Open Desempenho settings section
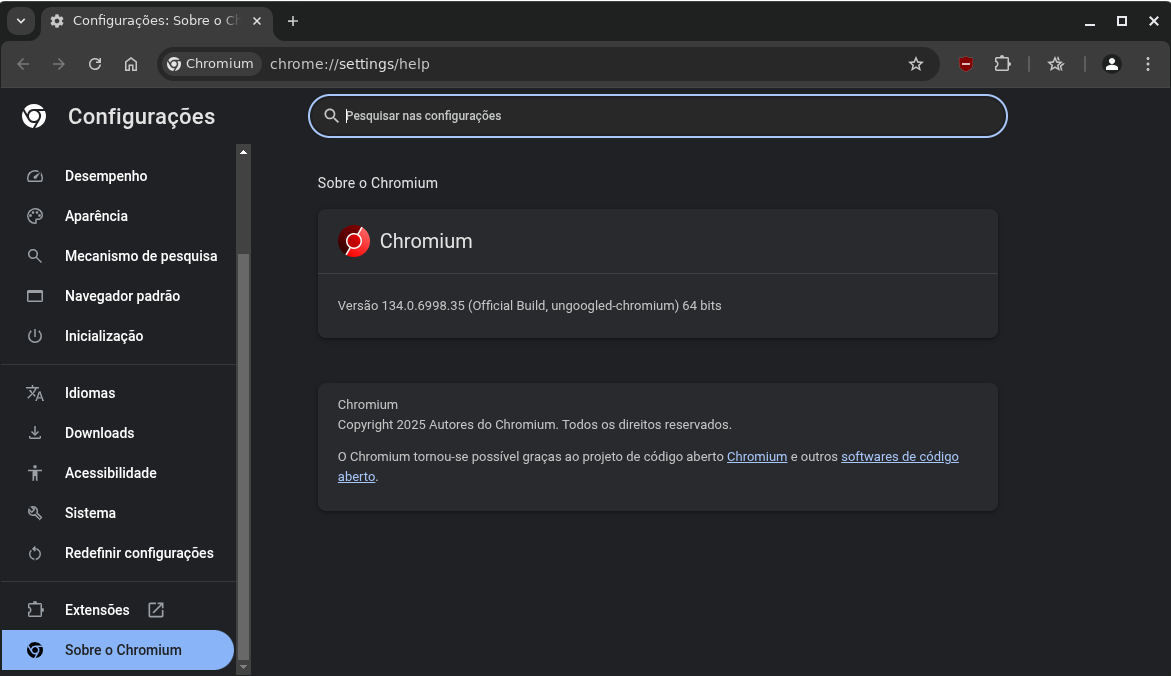The height and width of the screenshot is (676, 1171). point(118,176)
